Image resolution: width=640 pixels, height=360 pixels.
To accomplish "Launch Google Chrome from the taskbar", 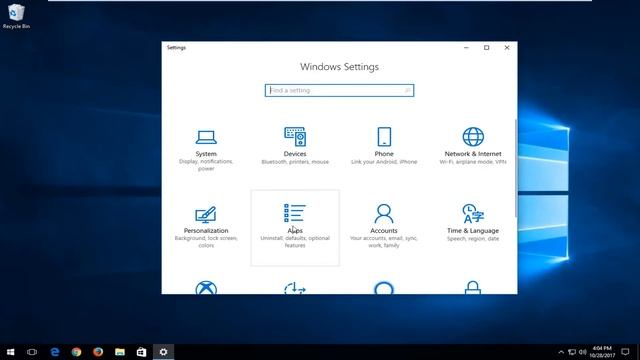I will click(76, 352).
